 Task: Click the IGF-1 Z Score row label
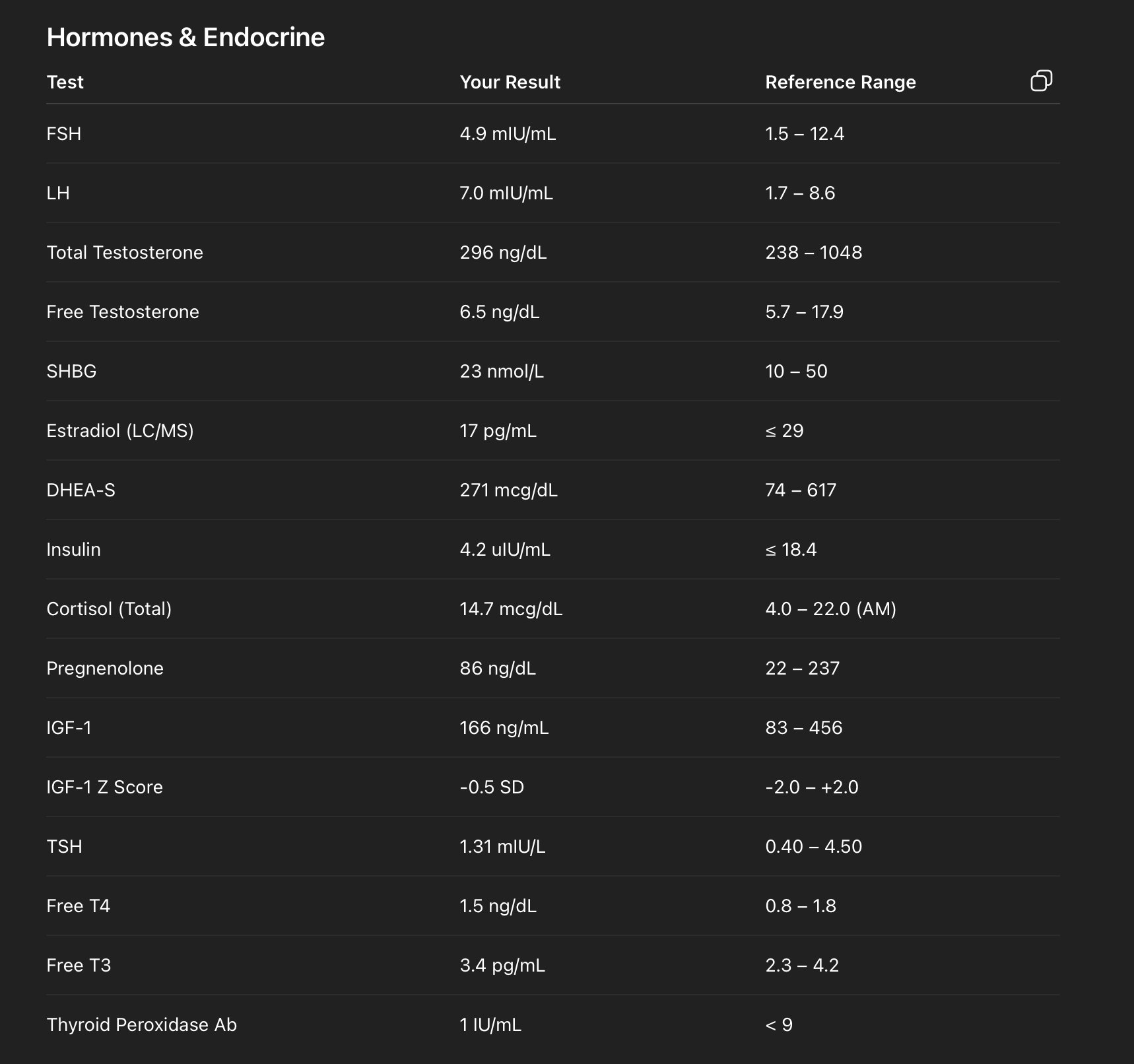[104, 787]
